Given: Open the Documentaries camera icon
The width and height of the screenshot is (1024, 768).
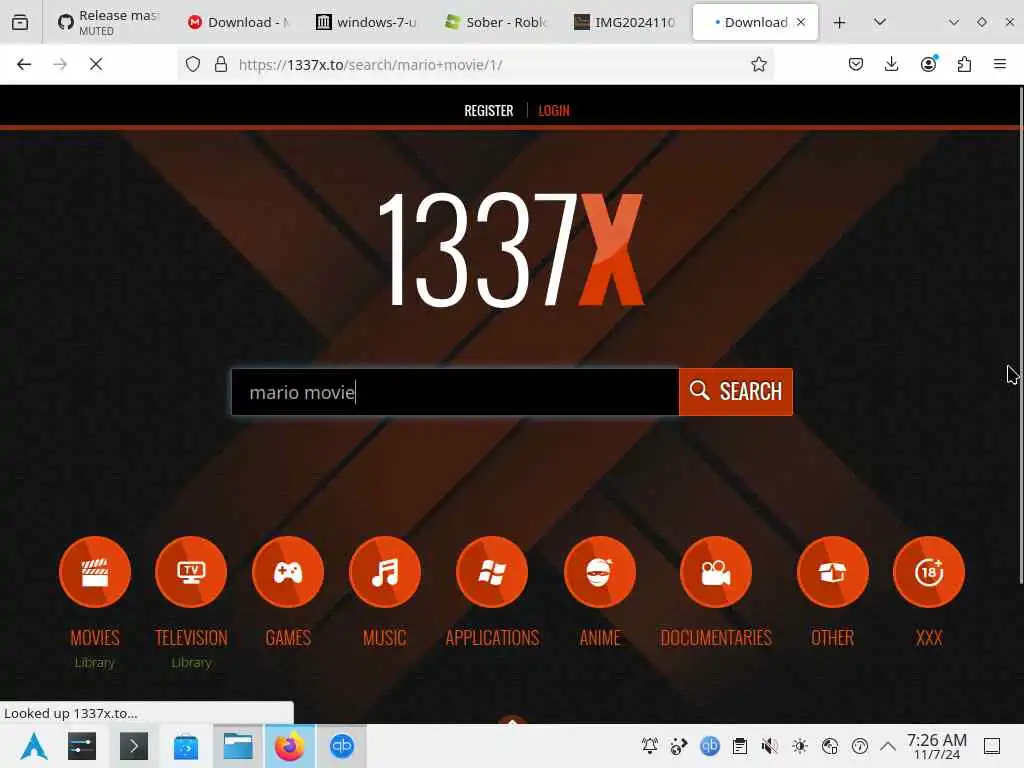Looking at the screenshot, I should 716,572.
